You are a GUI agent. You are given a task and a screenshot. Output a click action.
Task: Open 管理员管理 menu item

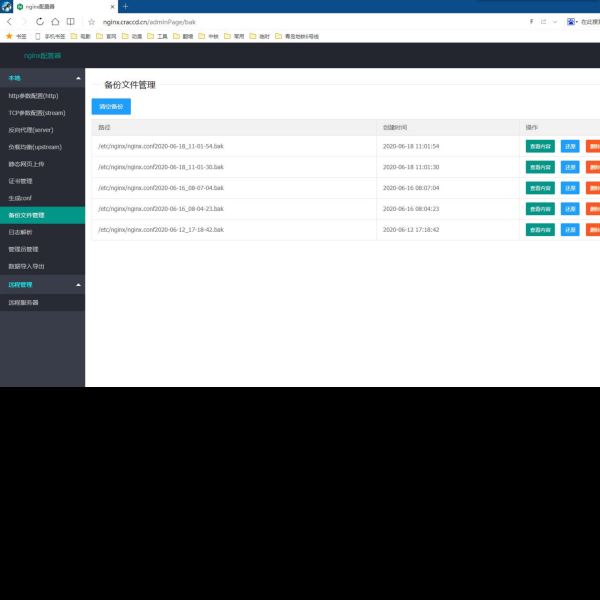[42, 249]
